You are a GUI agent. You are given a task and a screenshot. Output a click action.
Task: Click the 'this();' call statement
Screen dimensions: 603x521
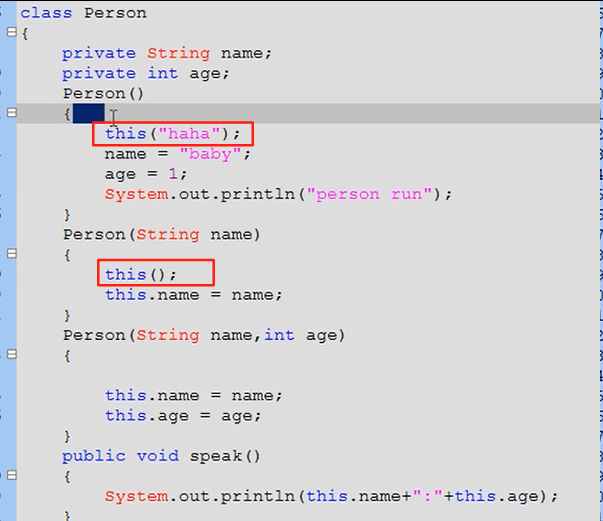point(141,275)
